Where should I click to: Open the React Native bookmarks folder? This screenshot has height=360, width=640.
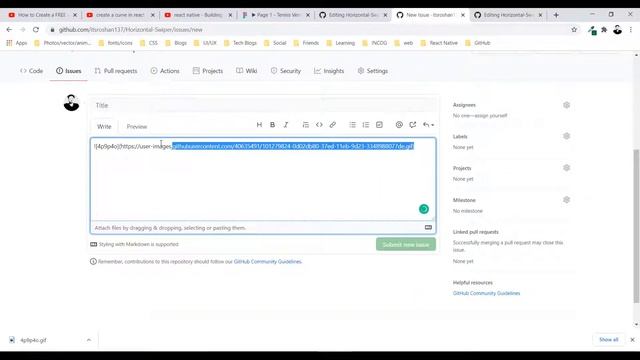coord(439,43)
